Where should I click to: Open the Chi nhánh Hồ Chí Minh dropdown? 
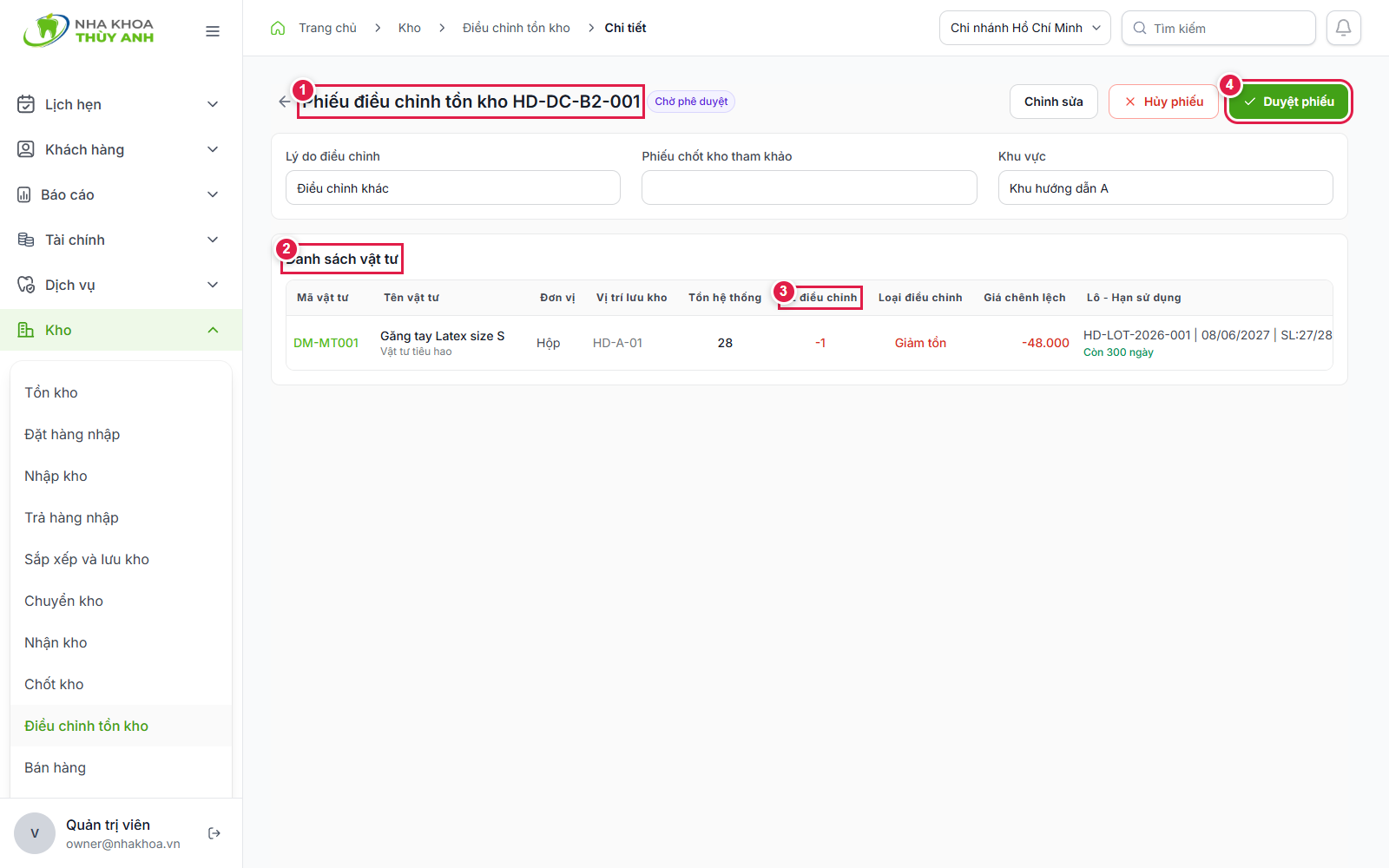tap(1025, 28)
